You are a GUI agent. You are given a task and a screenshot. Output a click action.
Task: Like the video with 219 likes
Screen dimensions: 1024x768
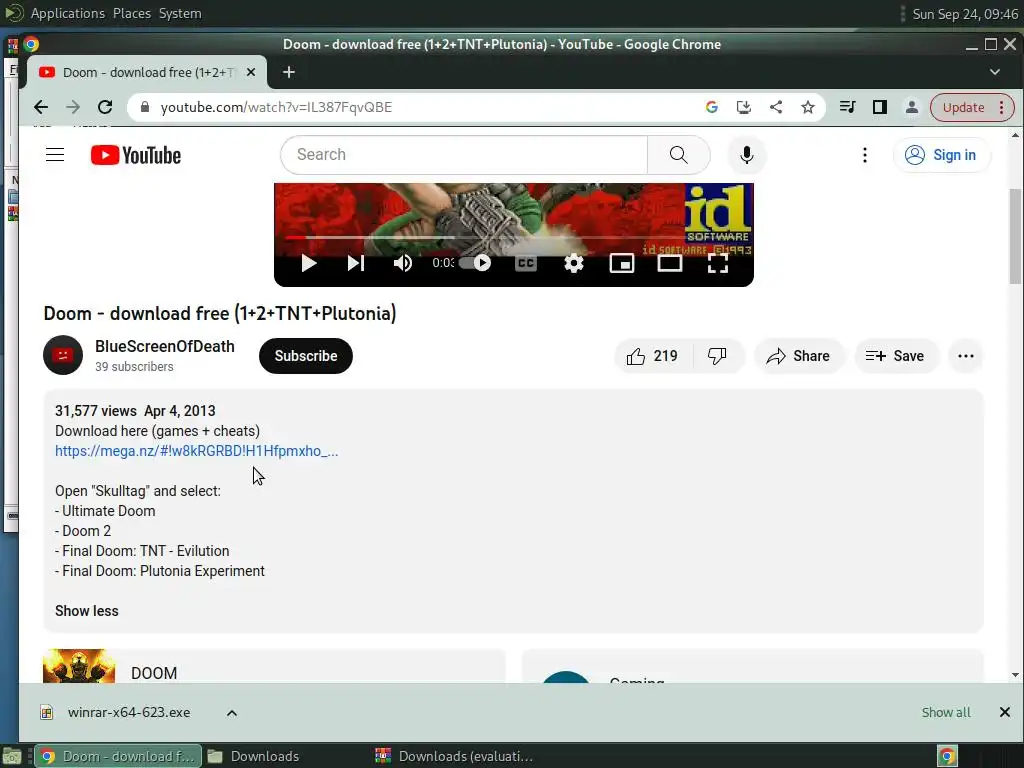coord(652,356)
